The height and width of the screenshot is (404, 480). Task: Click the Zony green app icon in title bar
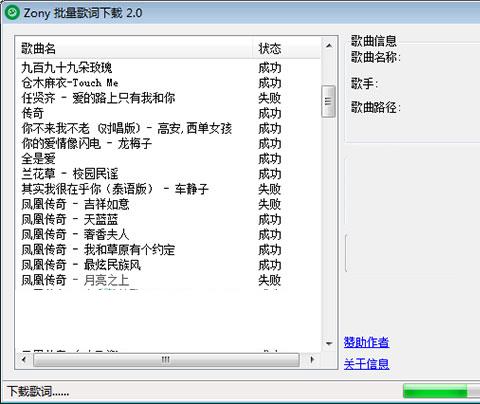[x=12, y=13]
